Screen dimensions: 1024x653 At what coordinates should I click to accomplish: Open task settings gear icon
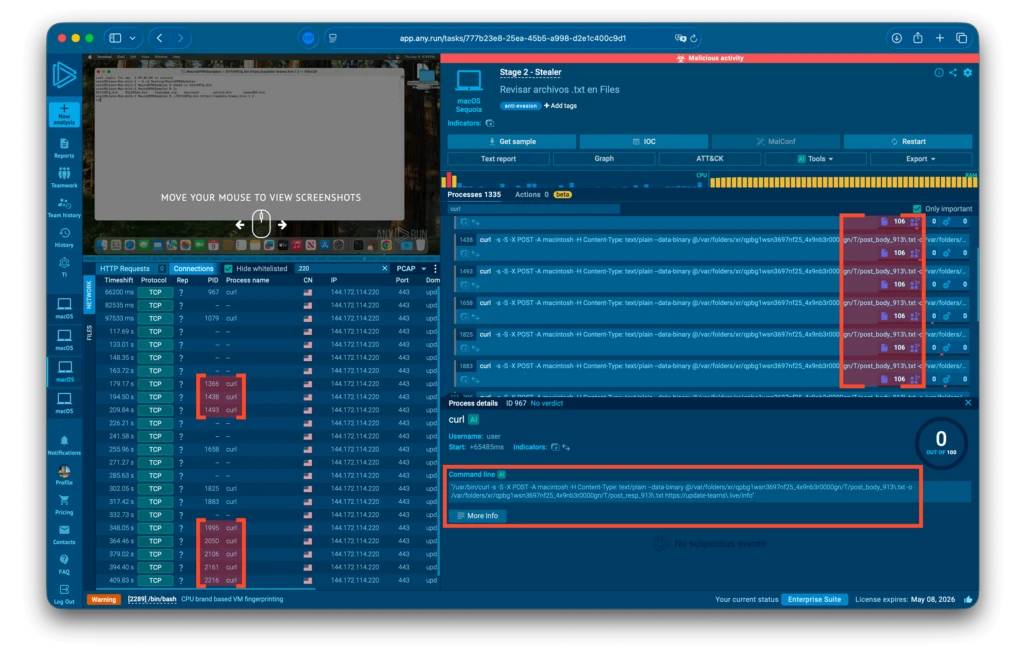pos(967,73)
